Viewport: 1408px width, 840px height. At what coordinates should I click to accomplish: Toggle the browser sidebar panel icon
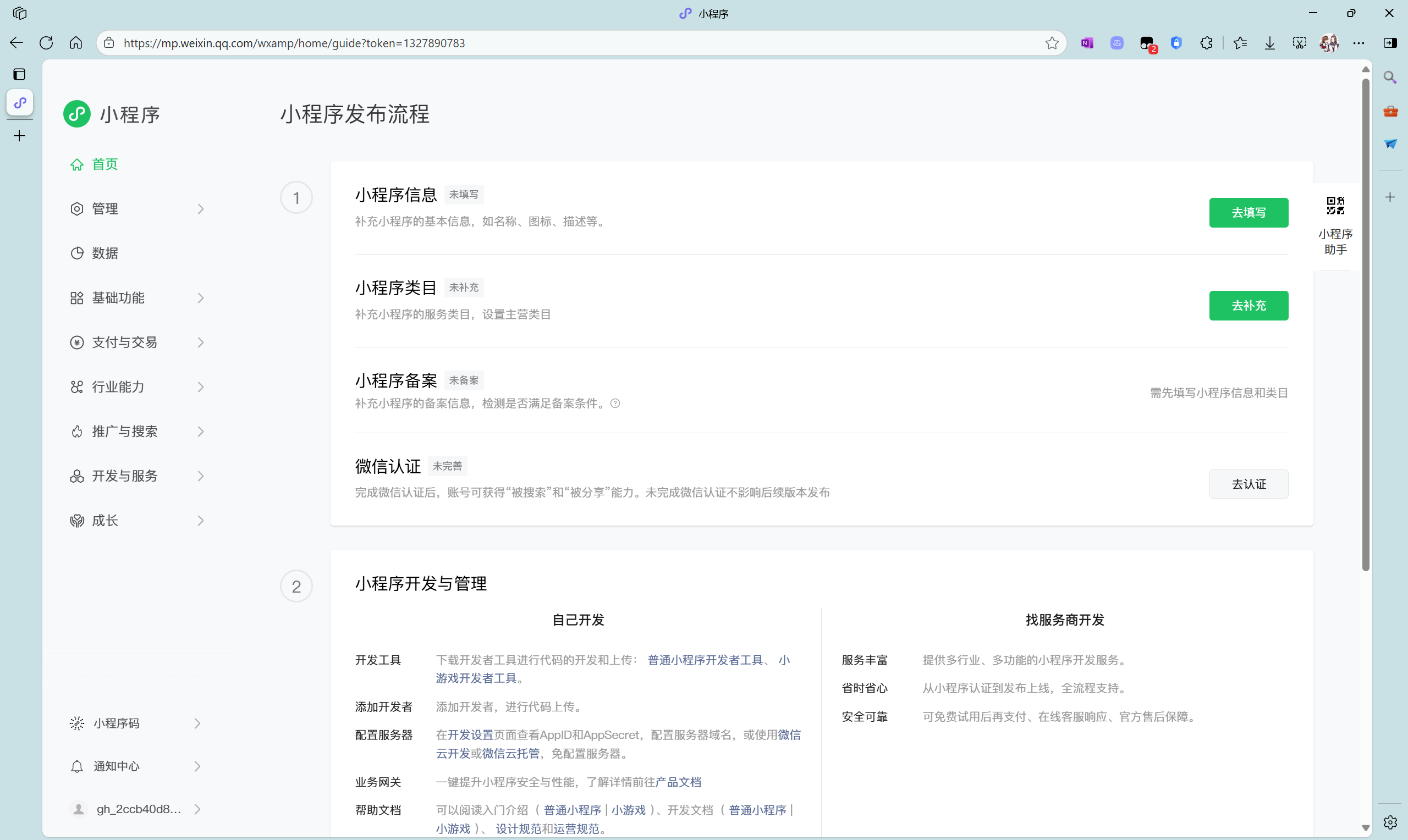click(1390, 43)
